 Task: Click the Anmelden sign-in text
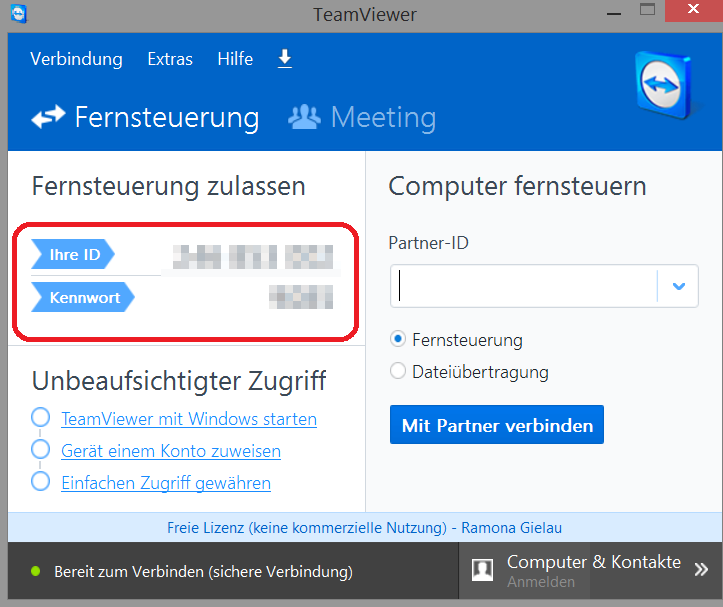pyautogui.click(x=541, y=582)
